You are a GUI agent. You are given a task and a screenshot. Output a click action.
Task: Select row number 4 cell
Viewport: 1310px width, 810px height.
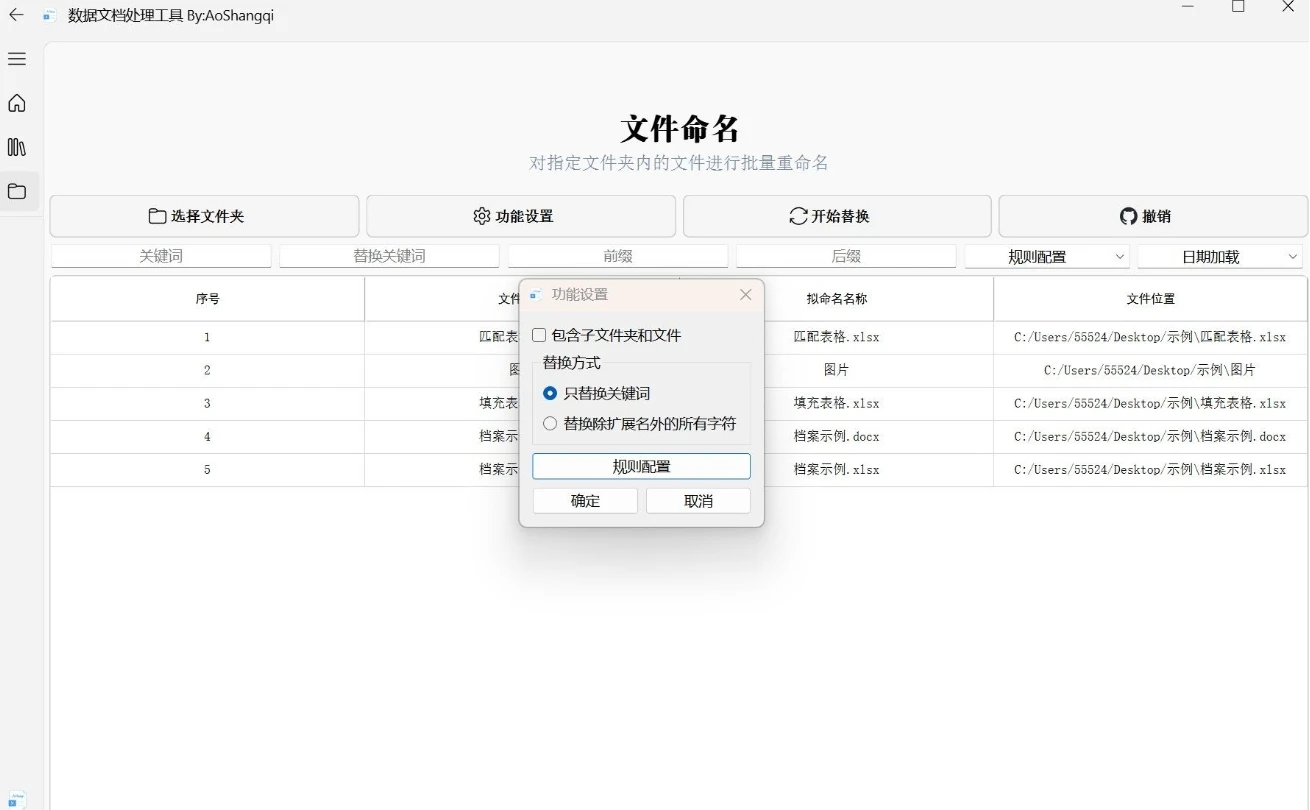click(x=207, y=436)
